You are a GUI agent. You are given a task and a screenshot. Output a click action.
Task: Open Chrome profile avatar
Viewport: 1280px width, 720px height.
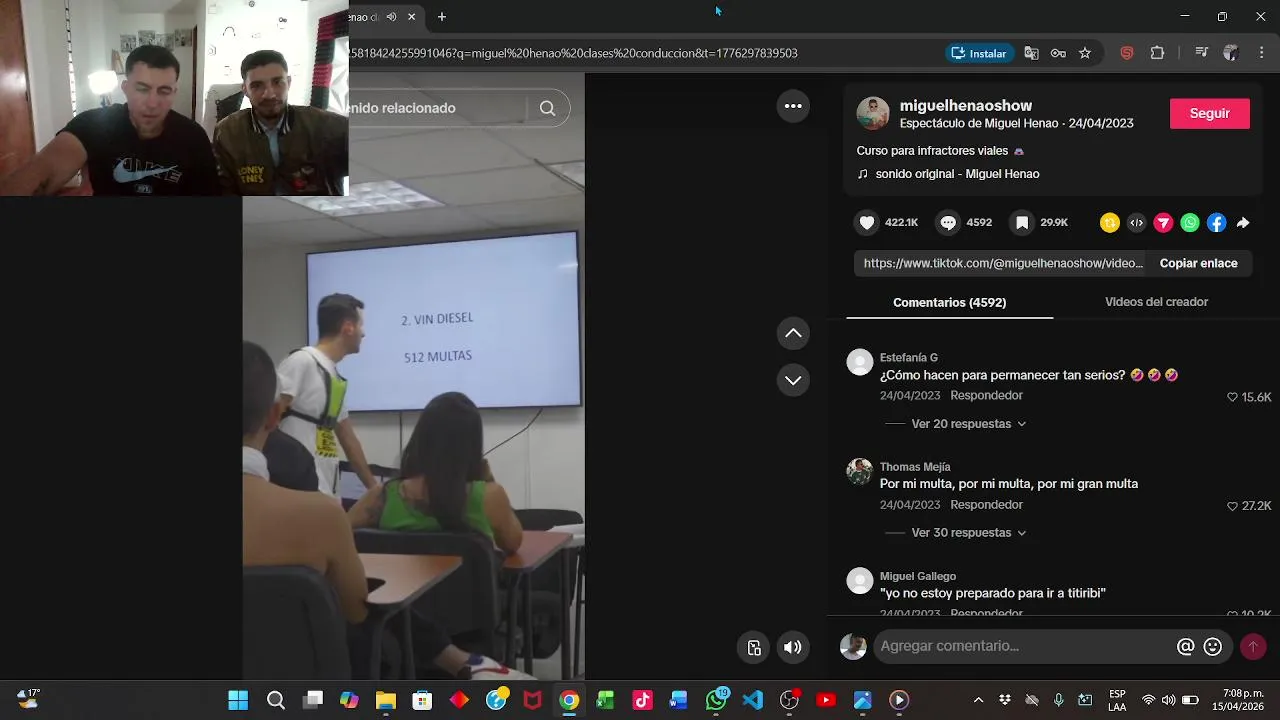point(1231,53)
